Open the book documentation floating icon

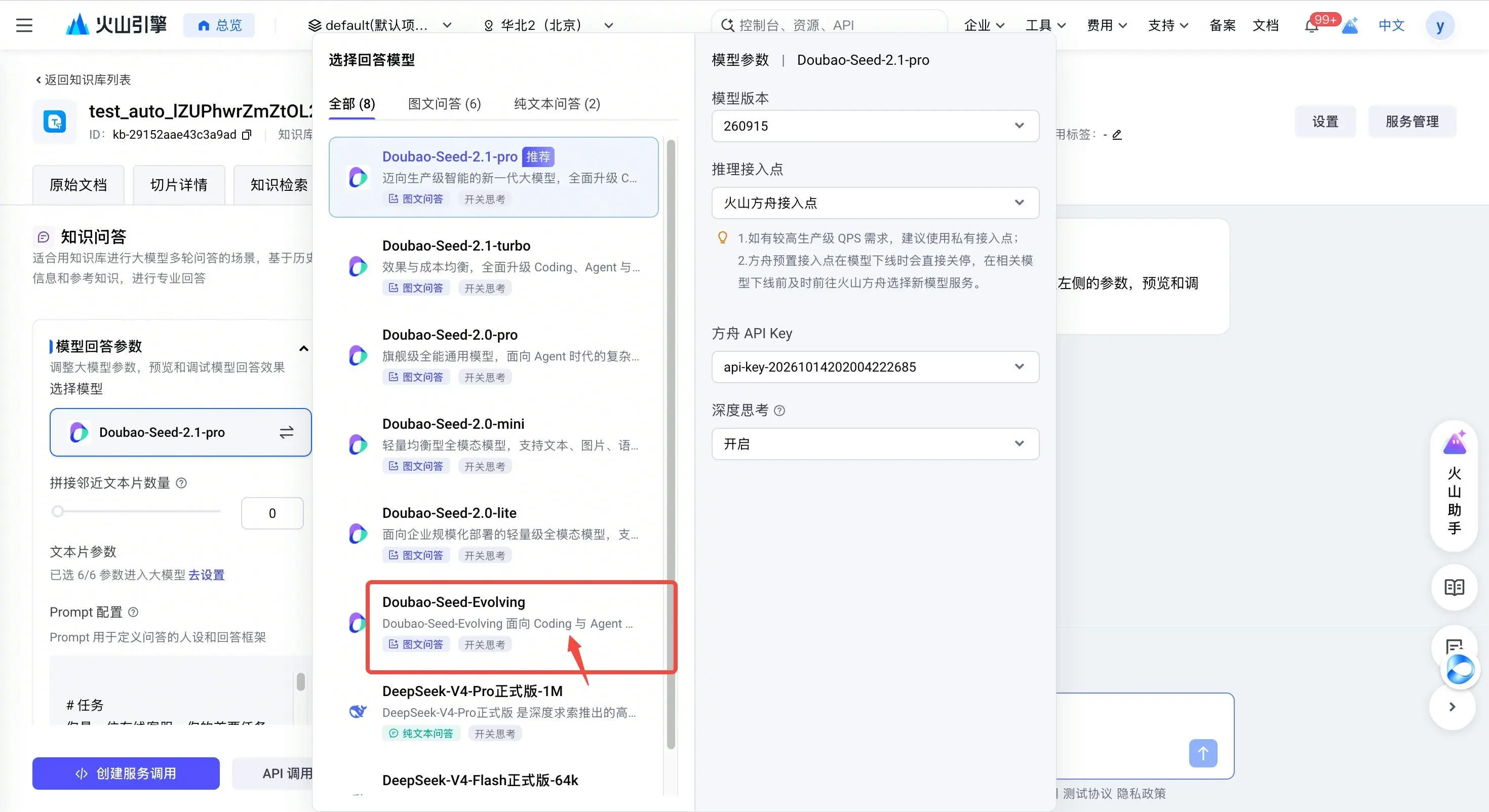point(1454,588)
